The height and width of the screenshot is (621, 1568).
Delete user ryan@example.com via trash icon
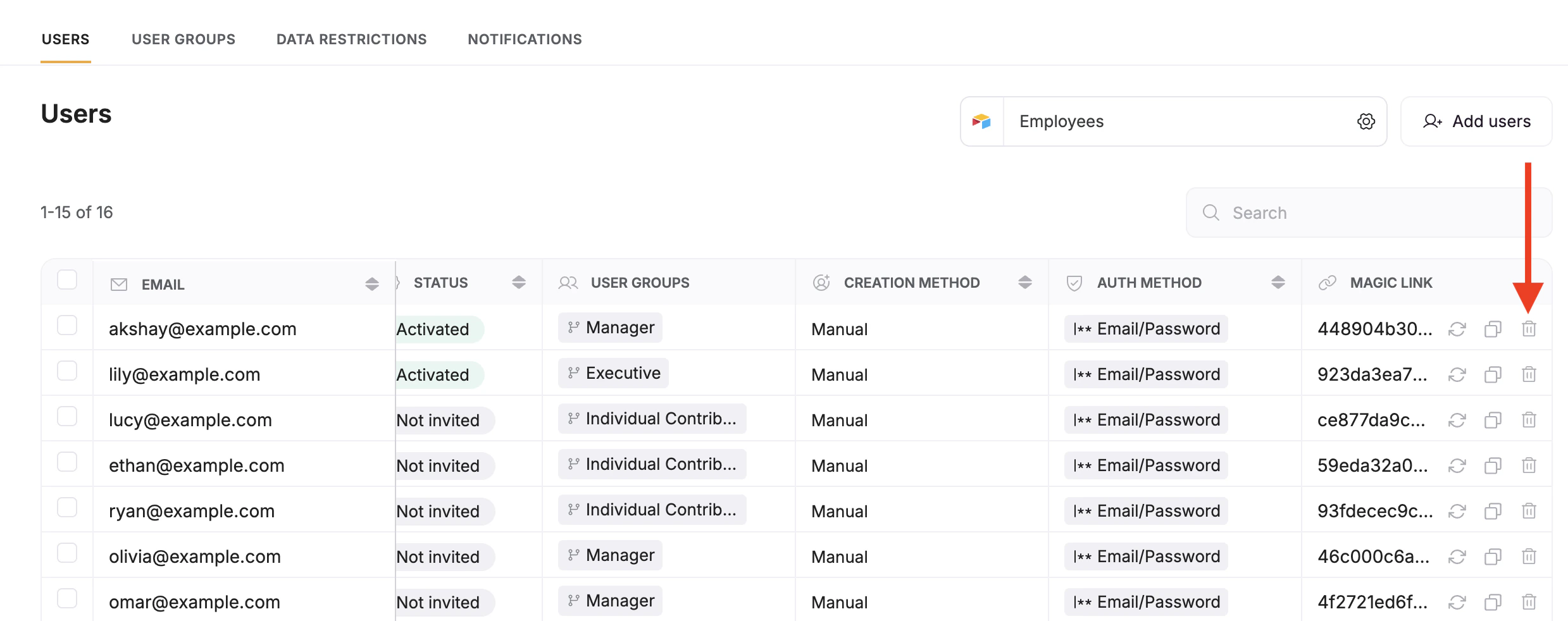1529,511
